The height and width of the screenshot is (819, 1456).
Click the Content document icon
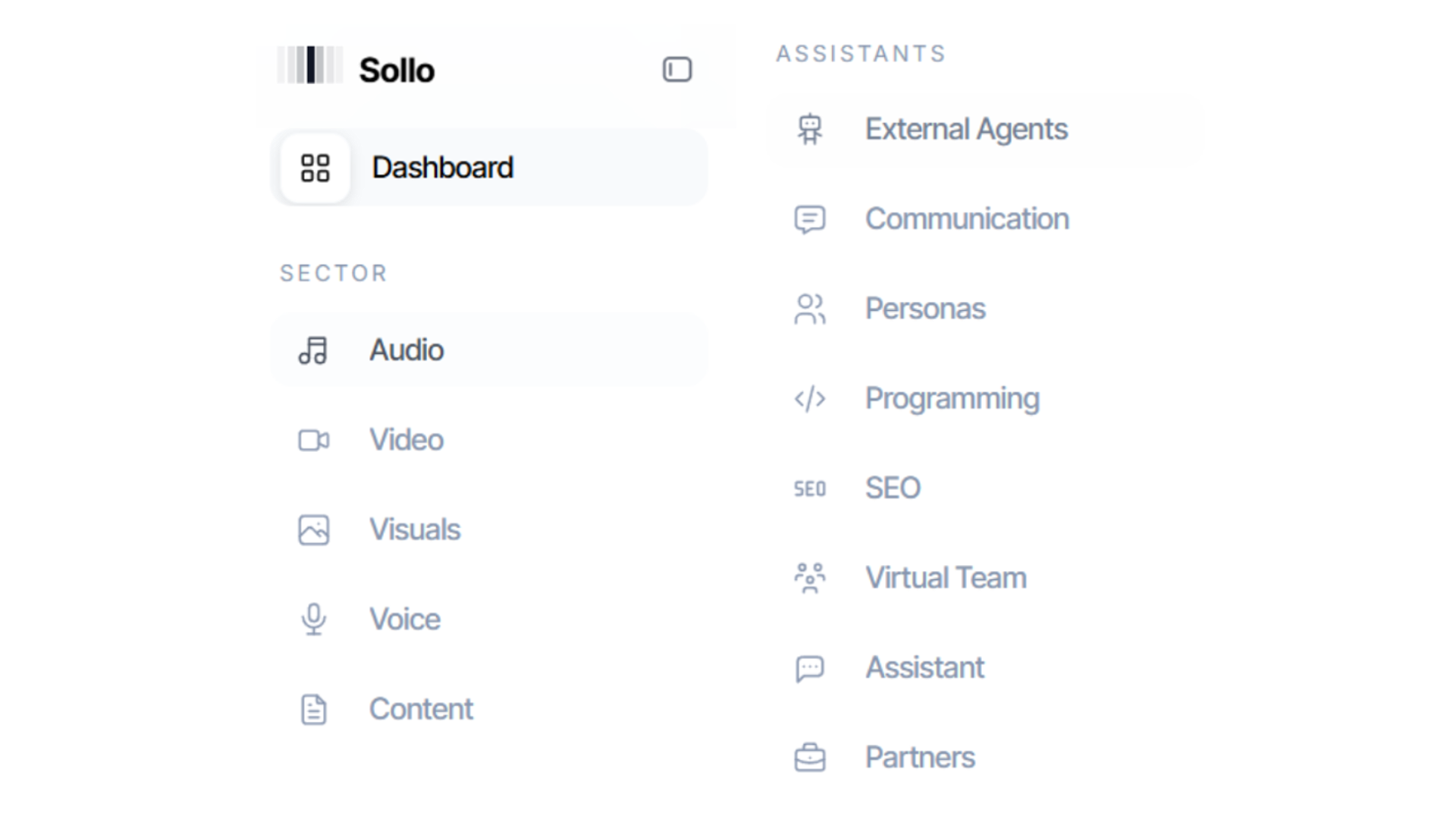click(x=313, y=710)
